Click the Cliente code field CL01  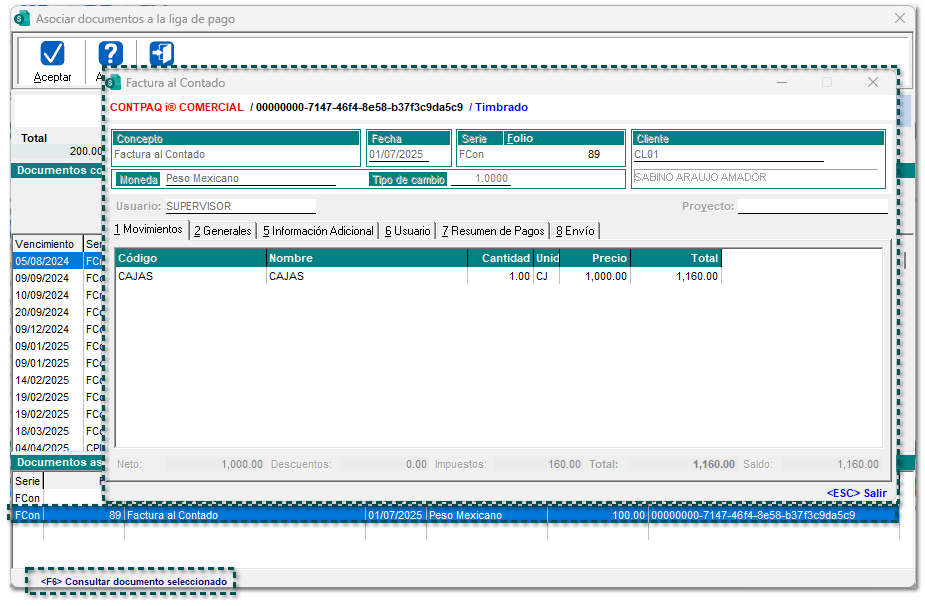[727, 155]
